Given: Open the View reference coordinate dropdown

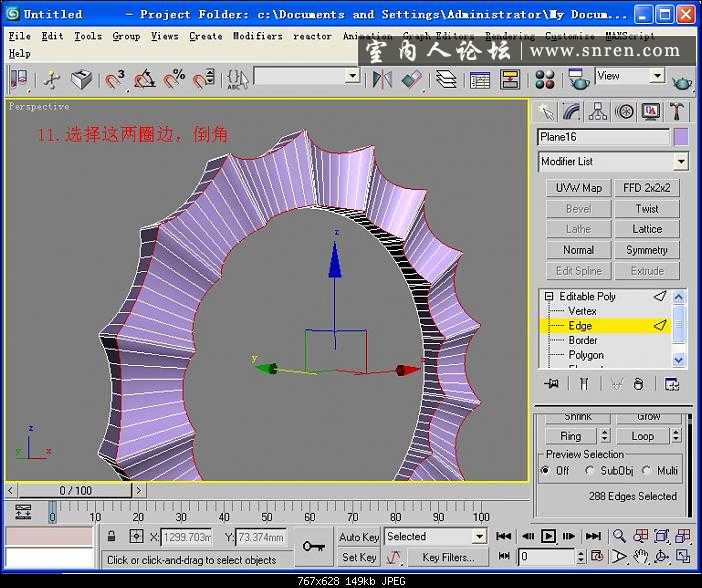Looking at the screenshot, I should [656, 76].
